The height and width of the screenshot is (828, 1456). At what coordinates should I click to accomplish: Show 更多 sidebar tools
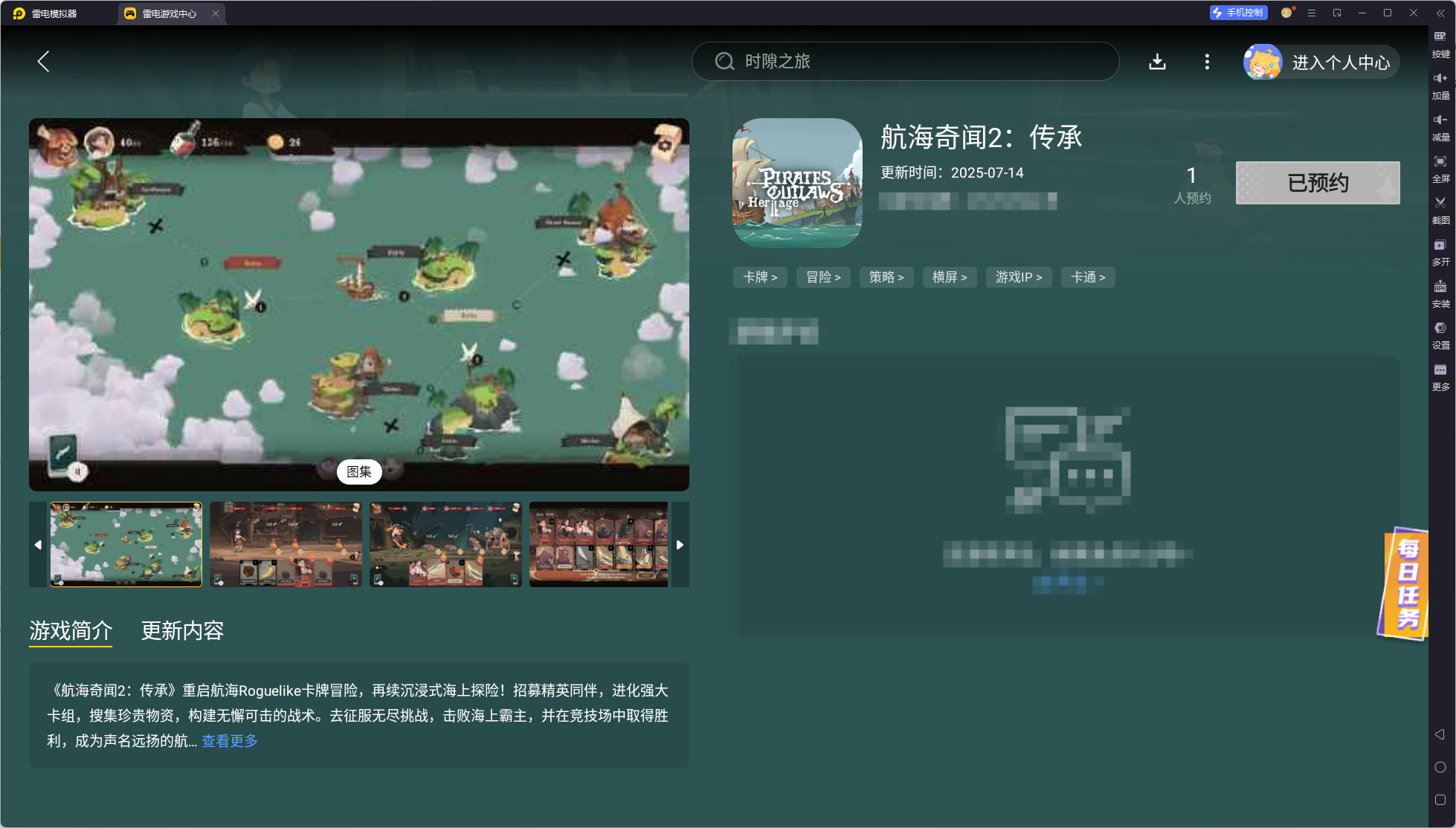pos(1440,378)
